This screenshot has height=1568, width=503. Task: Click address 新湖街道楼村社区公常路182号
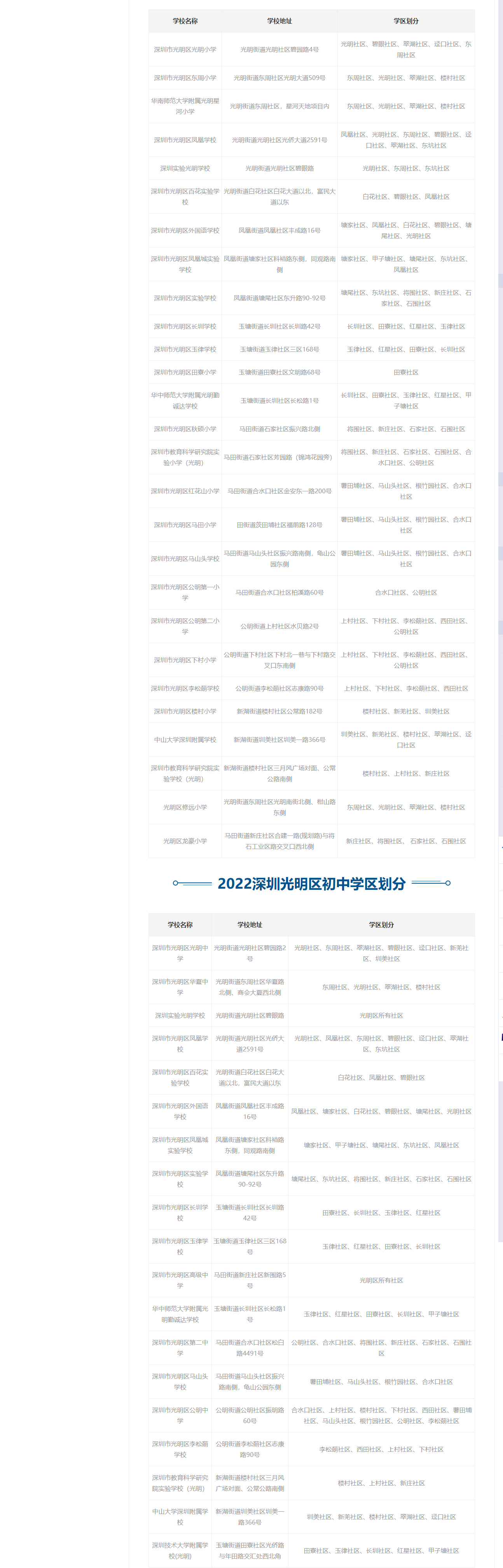pos(279,711)
